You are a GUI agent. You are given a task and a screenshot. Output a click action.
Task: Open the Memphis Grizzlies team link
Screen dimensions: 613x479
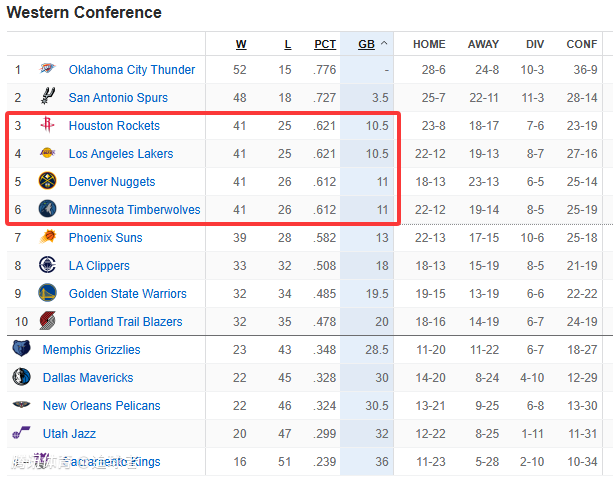(91, 350)
